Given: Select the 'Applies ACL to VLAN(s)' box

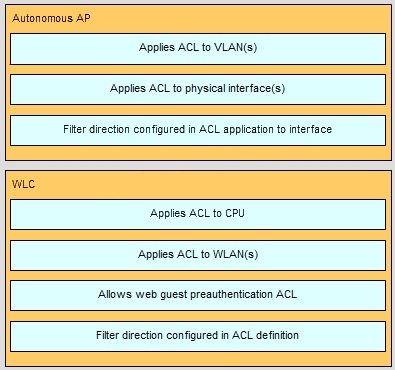Looking at the screenshot, I should (x=198, y=49).
